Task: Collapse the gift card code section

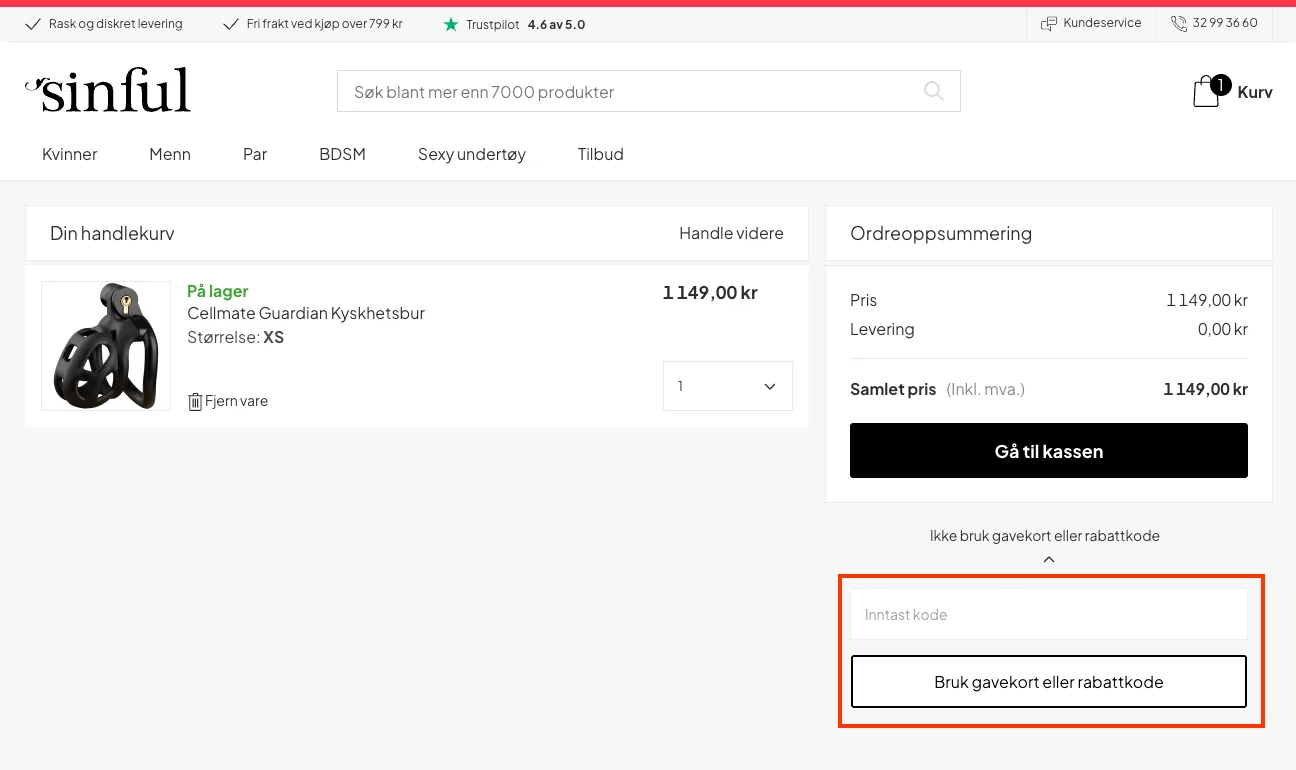Action: (1048, 559)
